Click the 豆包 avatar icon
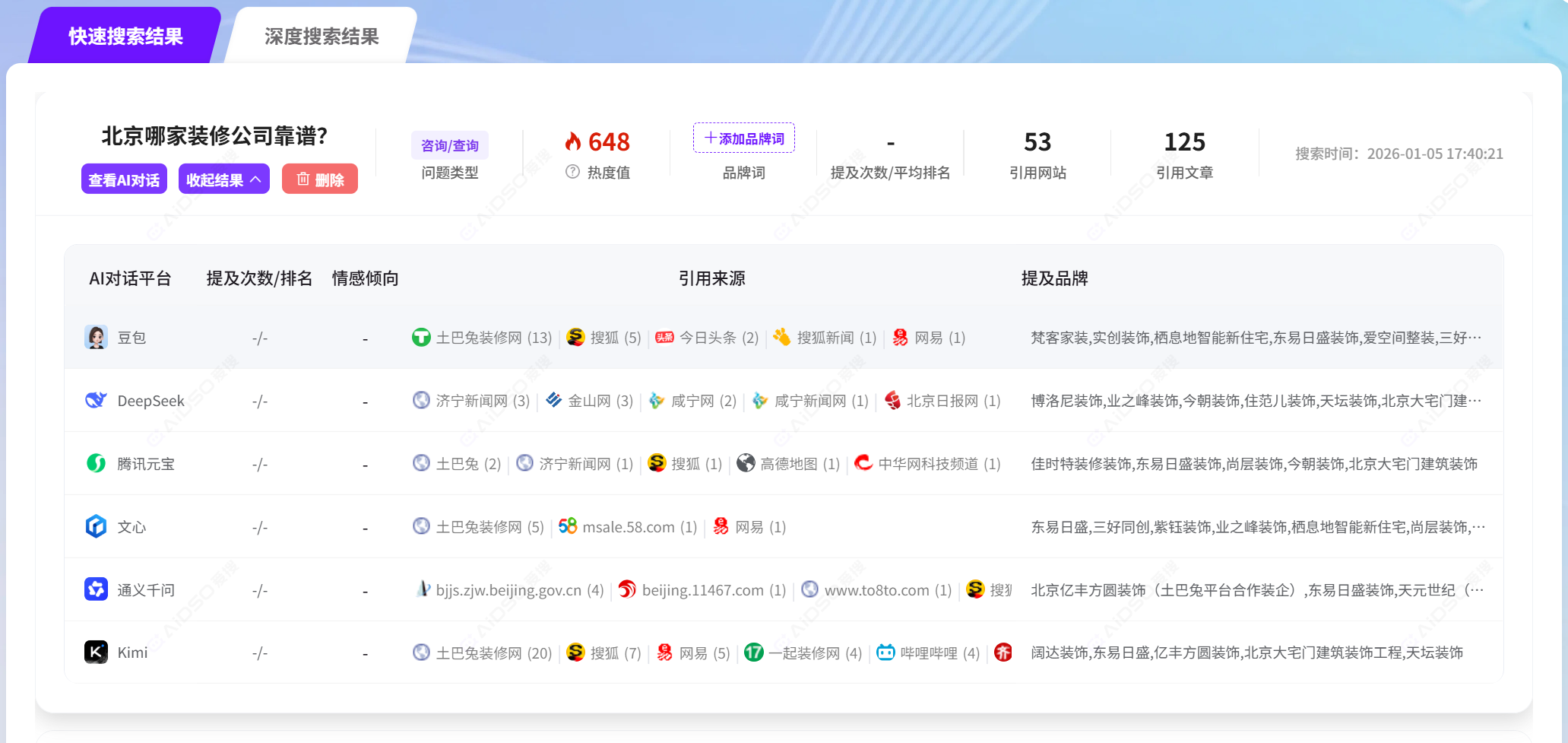The width and height of the screenshot is (1568, 743). coord(96,337)
